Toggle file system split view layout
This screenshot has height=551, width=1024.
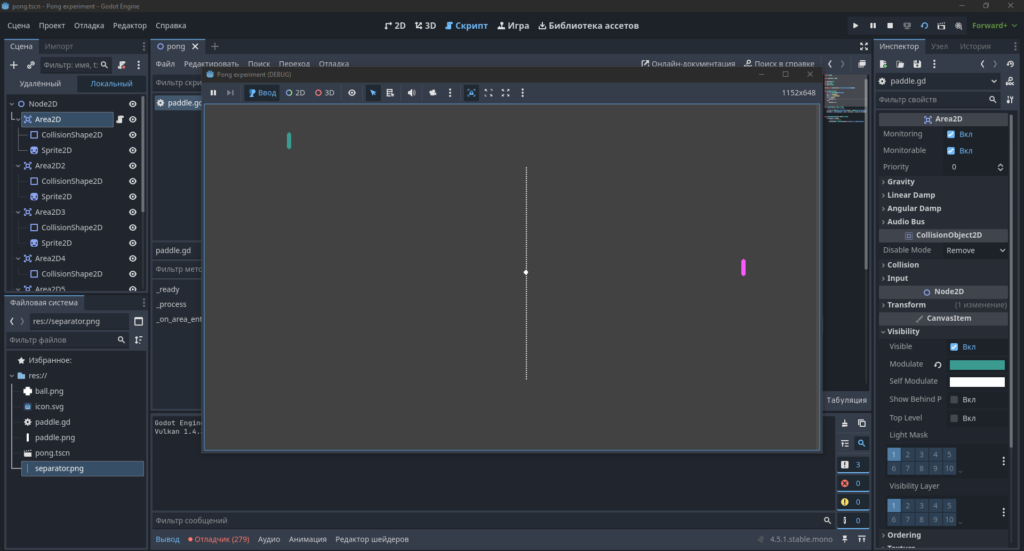138,321
